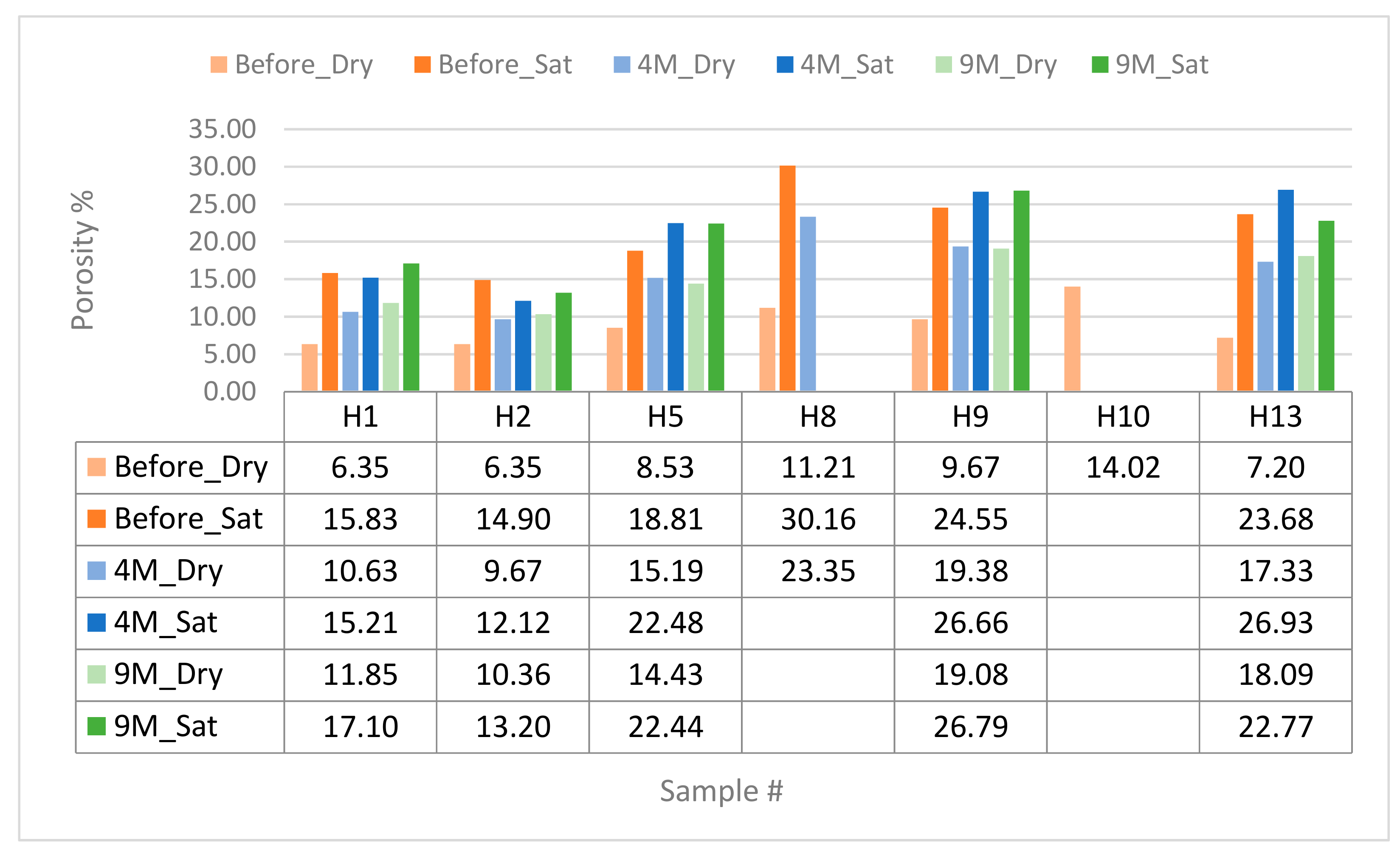1400x861 pixels.
Task: Click the Sample # axis title
Action: click(x=721, y=791)
